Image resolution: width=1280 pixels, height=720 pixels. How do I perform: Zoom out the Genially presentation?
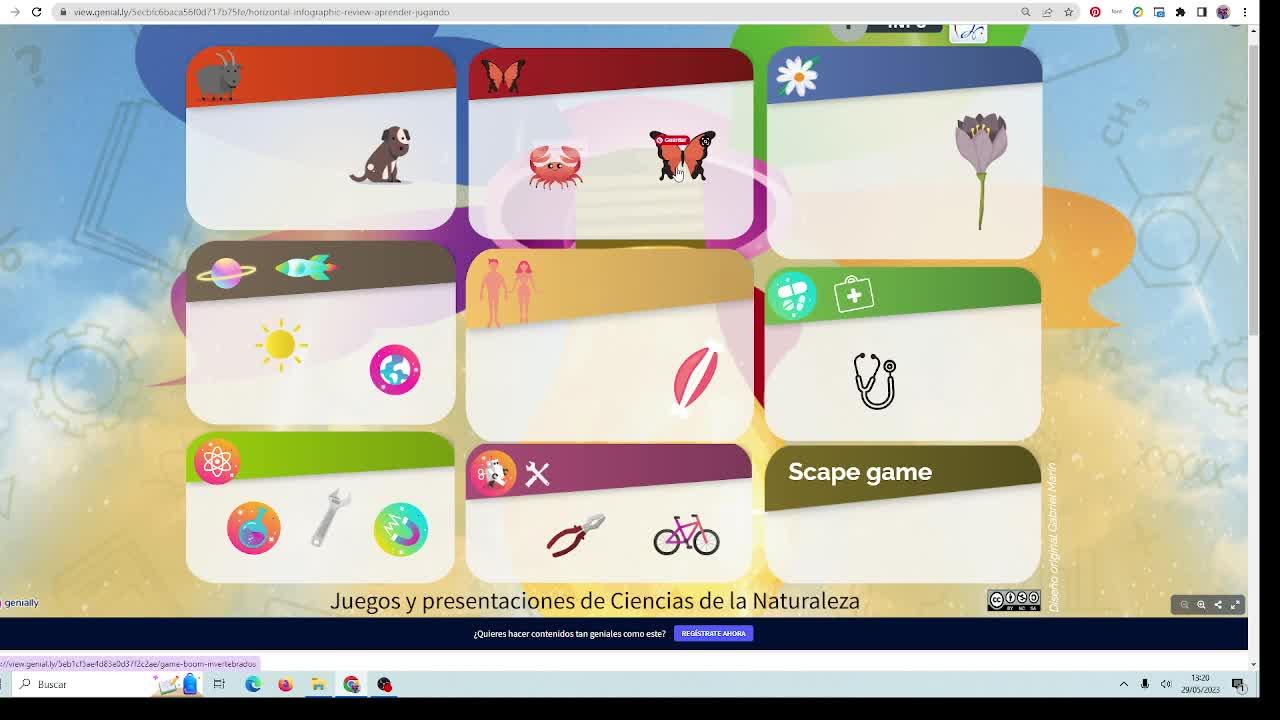point(1184,605)
